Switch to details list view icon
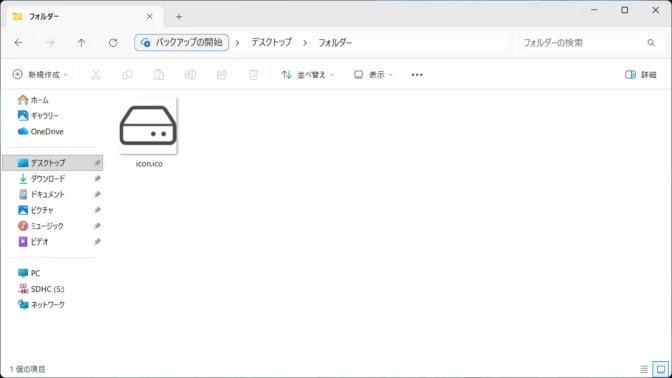672x378 pixels. pyautogui.click(x=644, y=369)
